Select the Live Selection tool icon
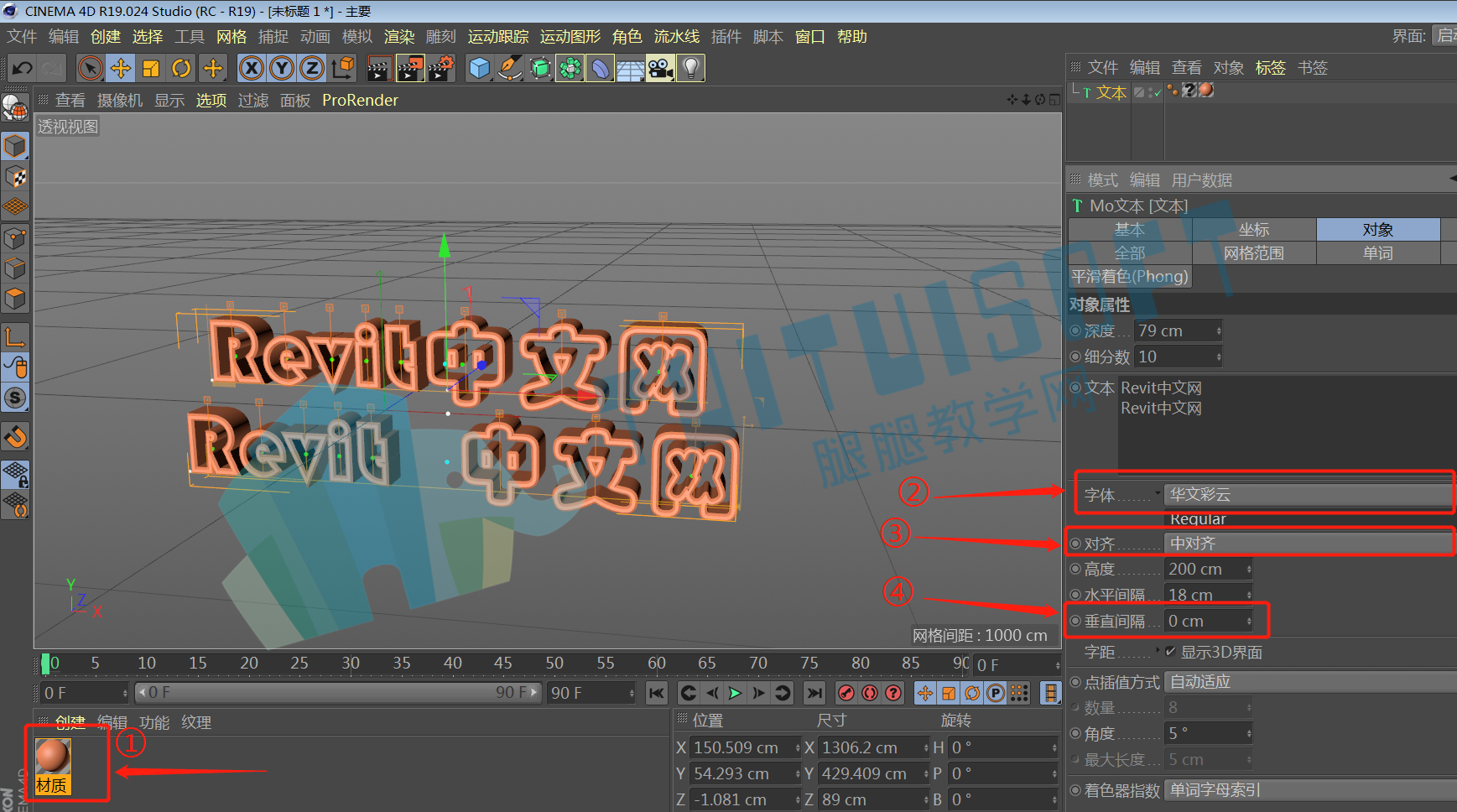The width and height of the screenshot is (1457, 812). (x=91, y=68)
